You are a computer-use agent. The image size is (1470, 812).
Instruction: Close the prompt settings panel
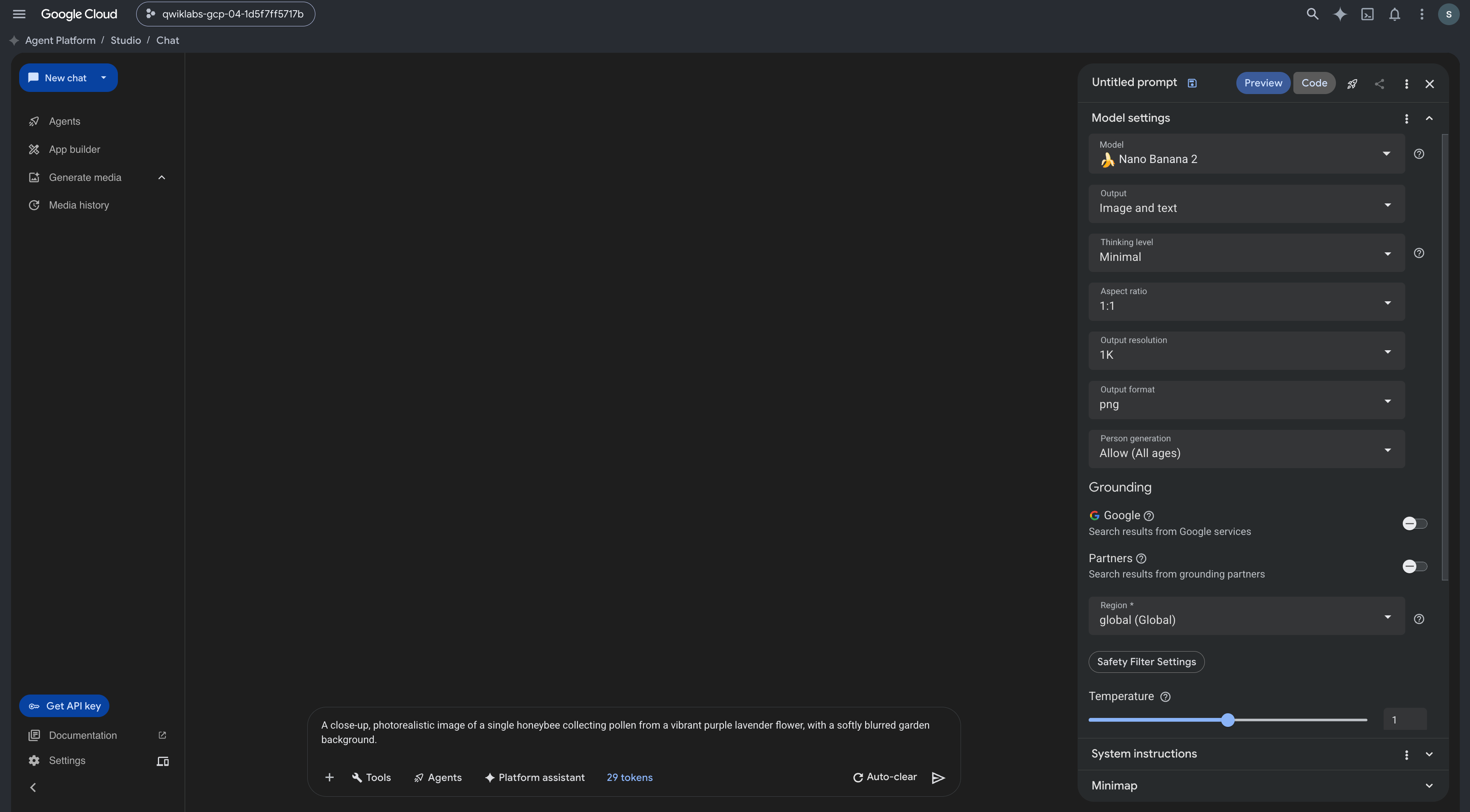click(x=1430, y=84)
